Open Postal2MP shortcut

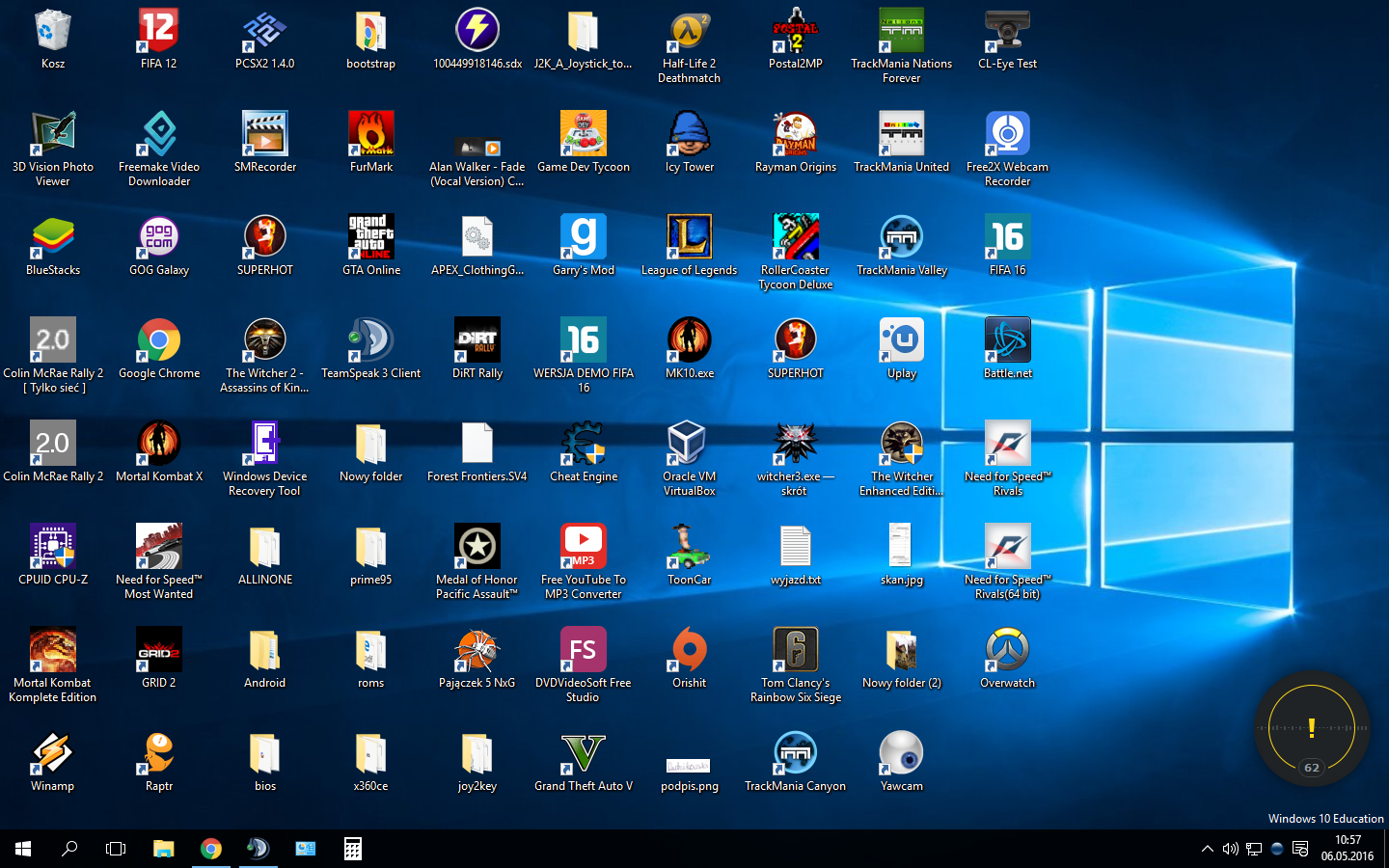point(796,31)
